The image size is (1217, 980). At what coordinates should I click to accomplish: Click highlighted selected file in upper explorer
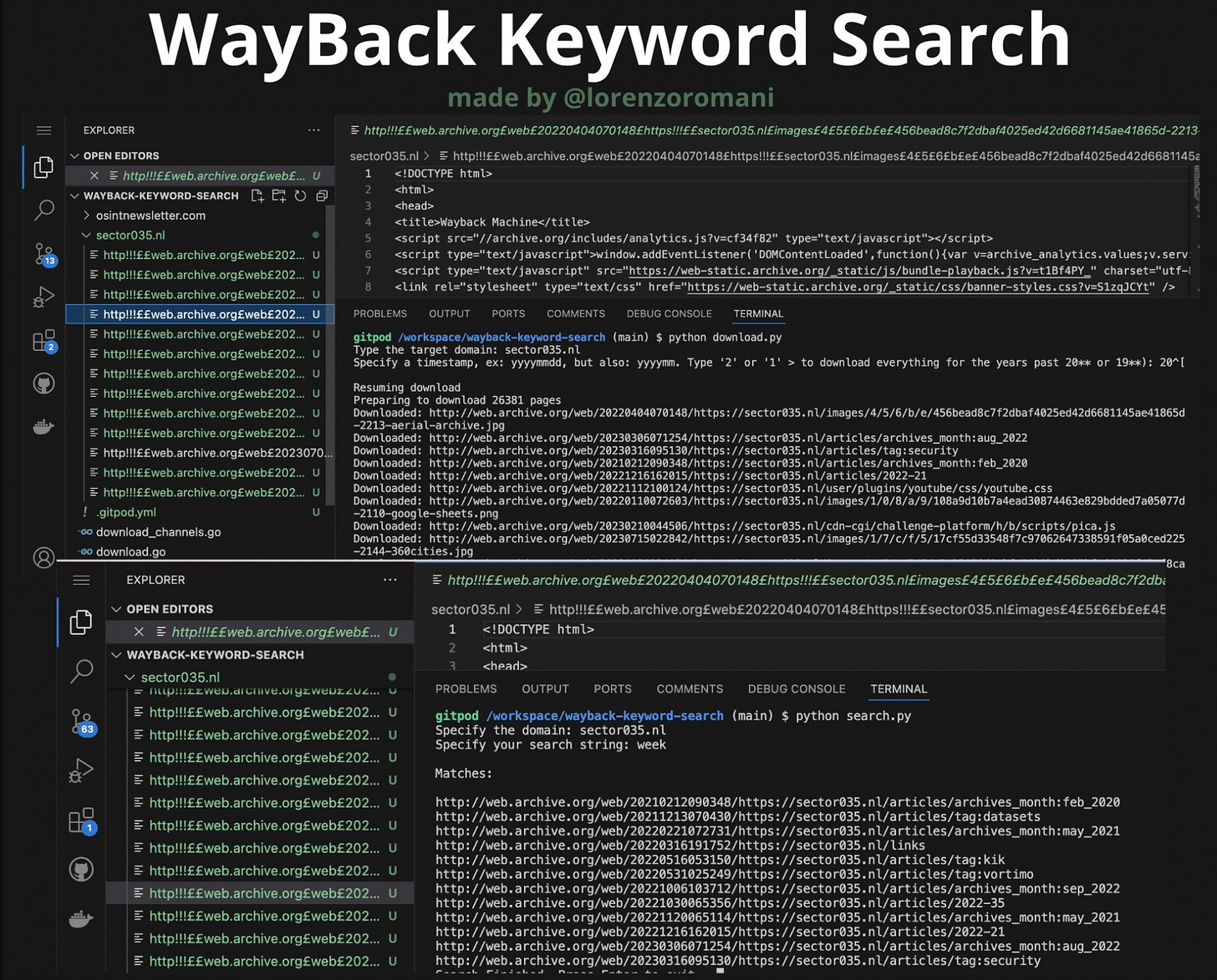[x=201, y=314]
